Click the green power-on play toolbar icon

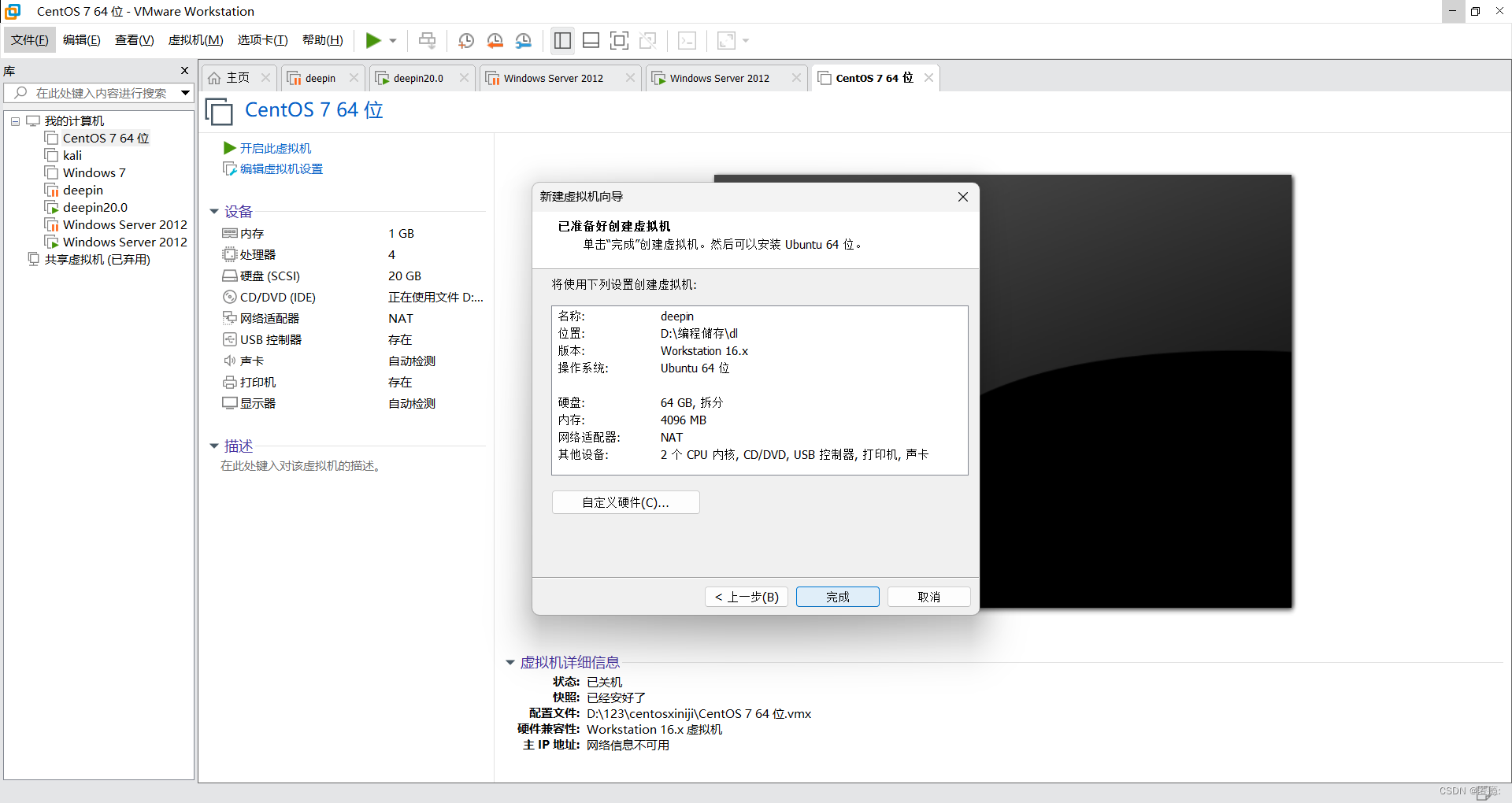pyautogui.click(x=373, y=40)
